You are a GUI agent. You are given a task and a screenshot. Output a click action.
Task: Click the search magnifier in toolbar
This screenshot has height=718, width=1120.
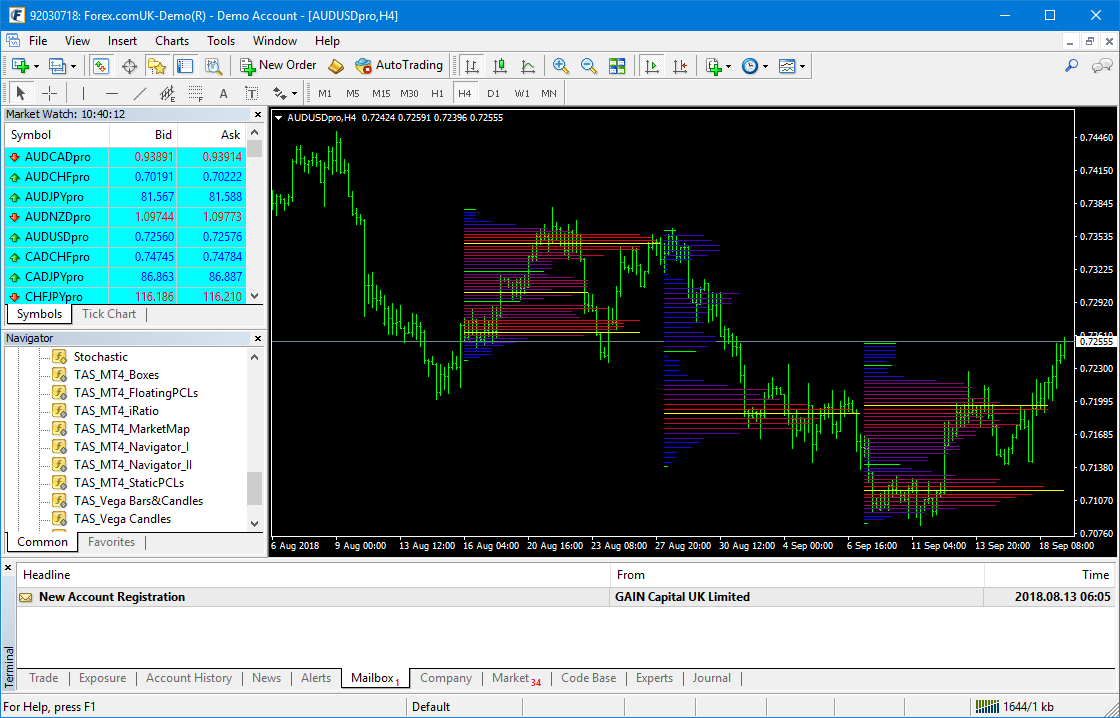pyautogui.click(x=1071, y=66)
